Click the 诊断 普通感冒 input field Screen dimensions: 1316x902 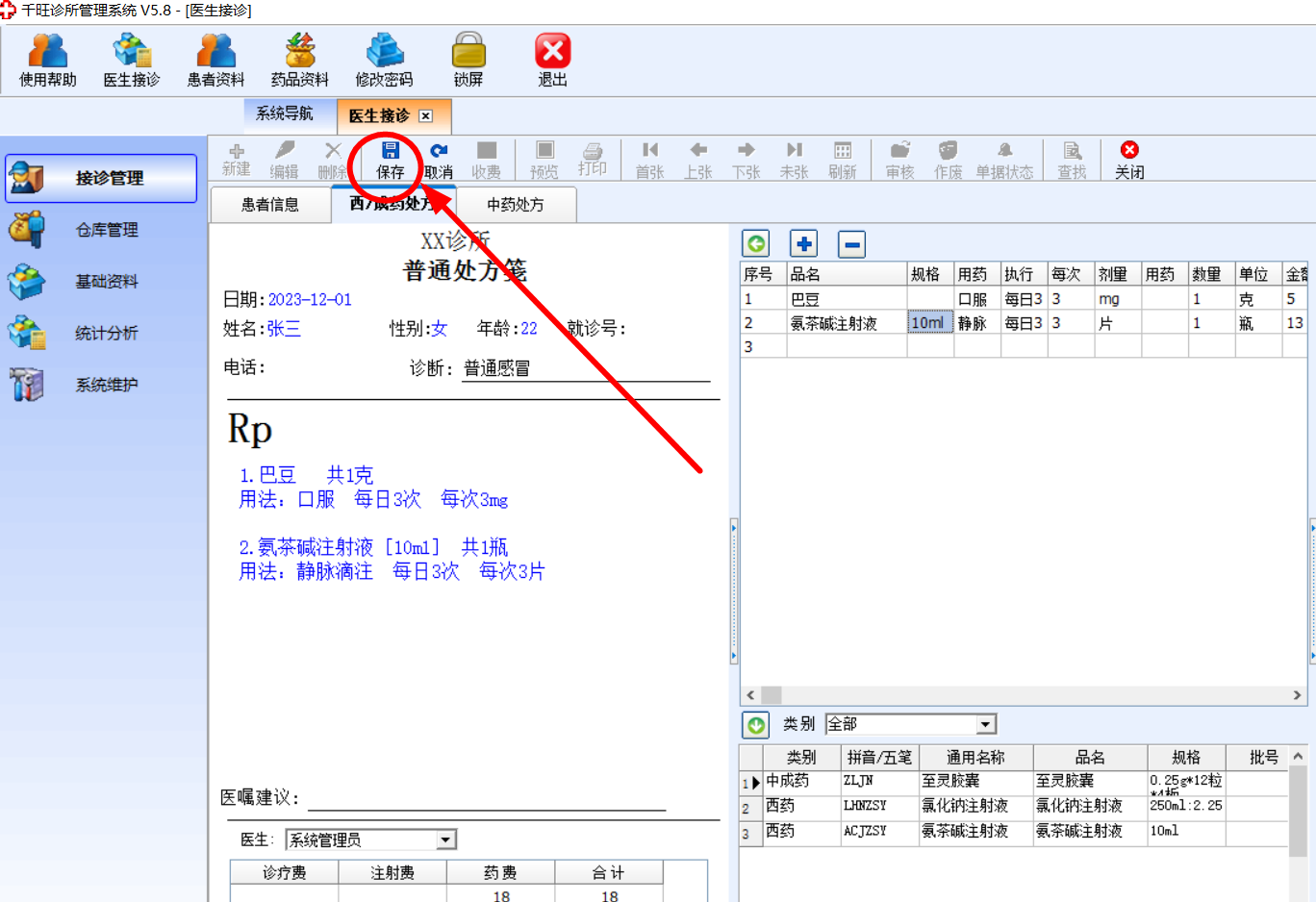(x=585, y=368)
